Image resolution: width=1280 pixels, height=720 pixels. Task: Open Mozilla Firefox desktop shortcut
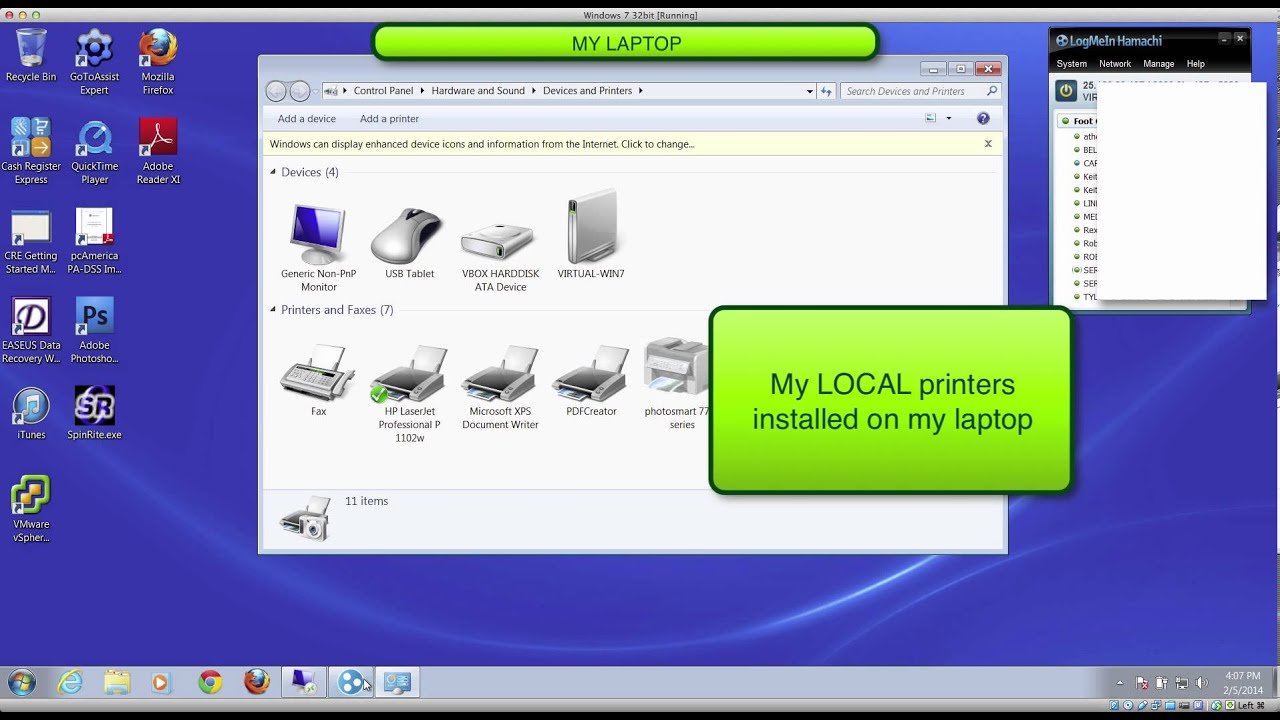click(x=158, y=62)
